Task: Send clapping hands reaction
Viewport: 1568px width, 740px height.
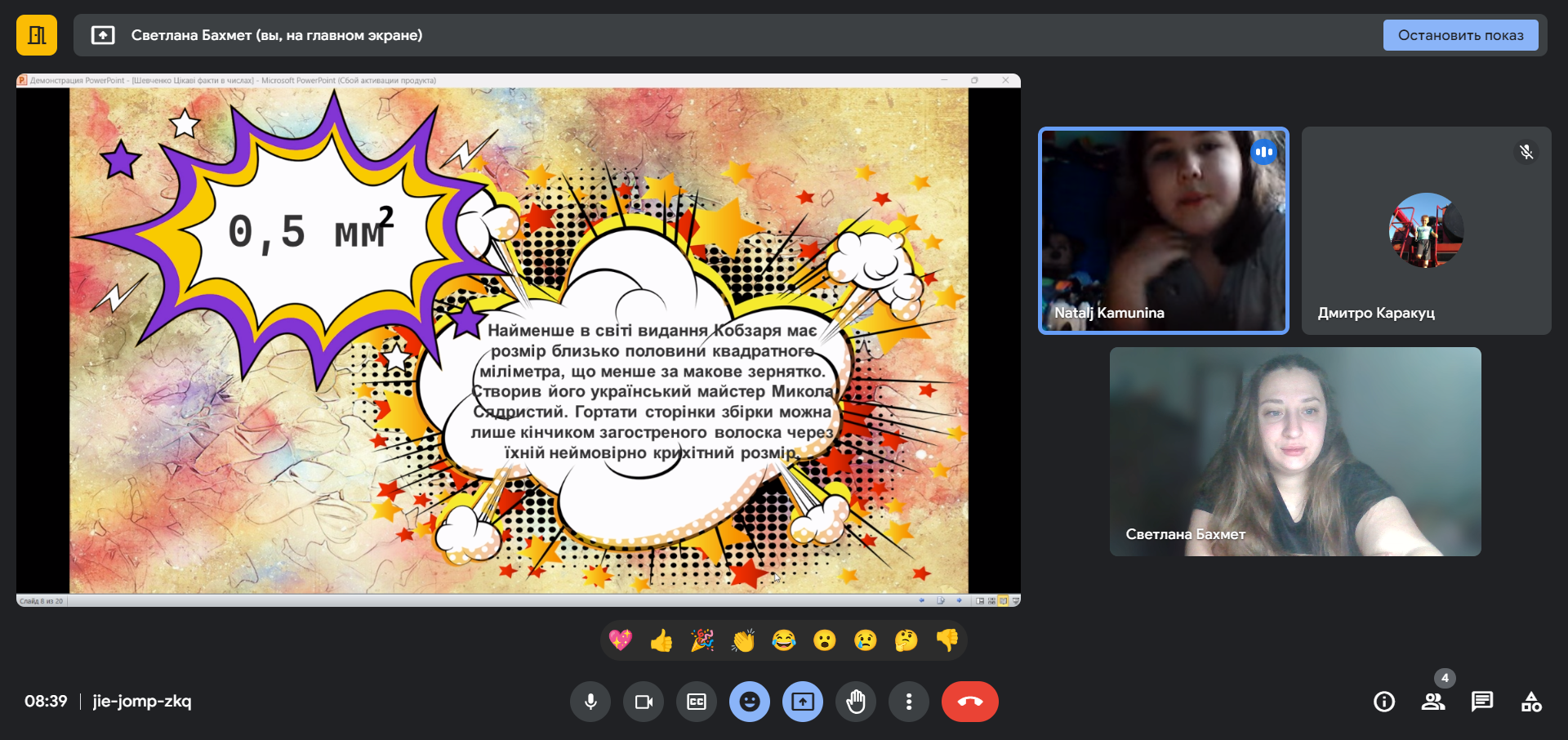Action: tap(743, 640)
